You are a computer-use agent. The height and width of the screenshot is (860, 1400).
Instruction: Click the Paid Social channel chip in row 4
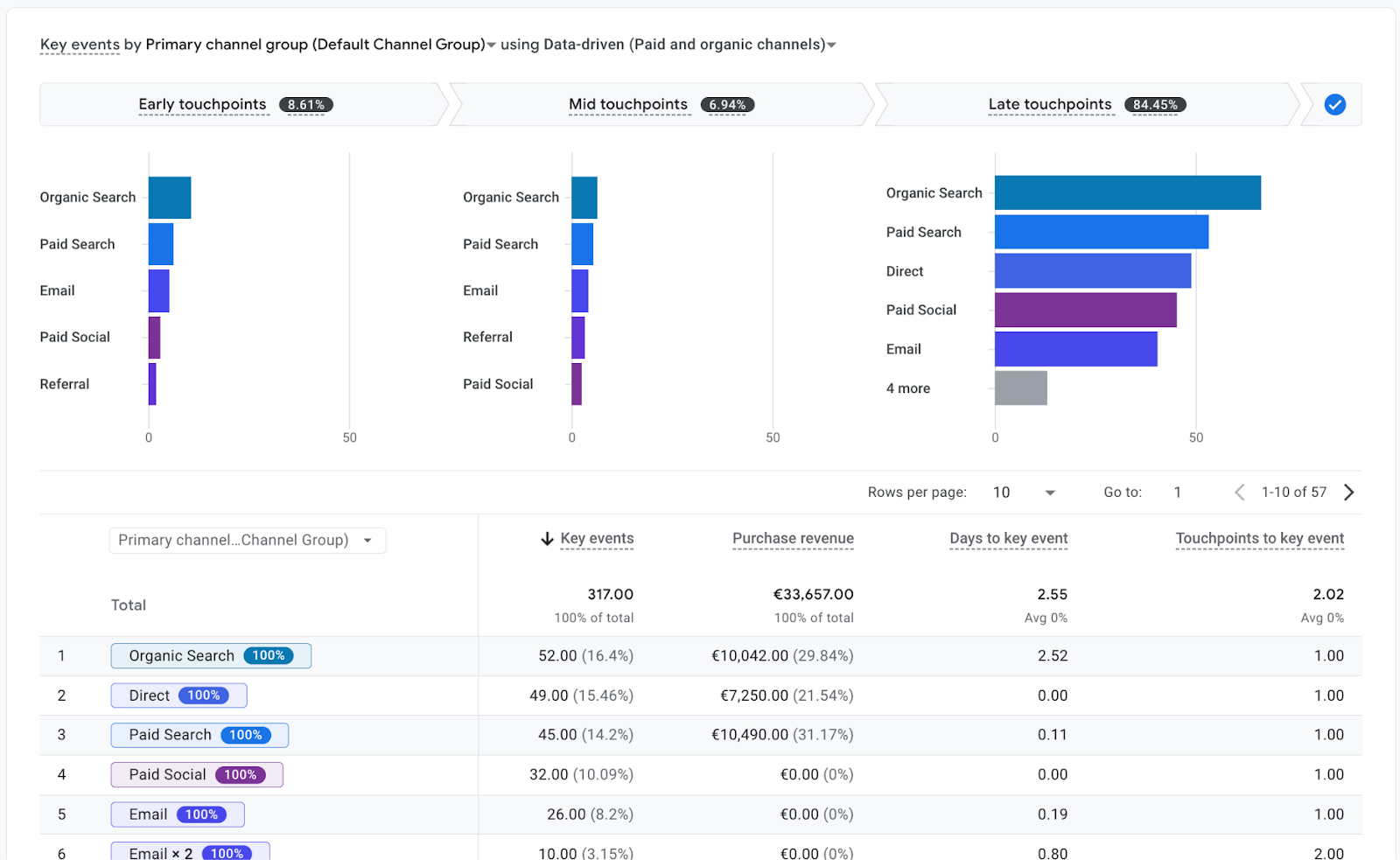(x=196, y=774)
